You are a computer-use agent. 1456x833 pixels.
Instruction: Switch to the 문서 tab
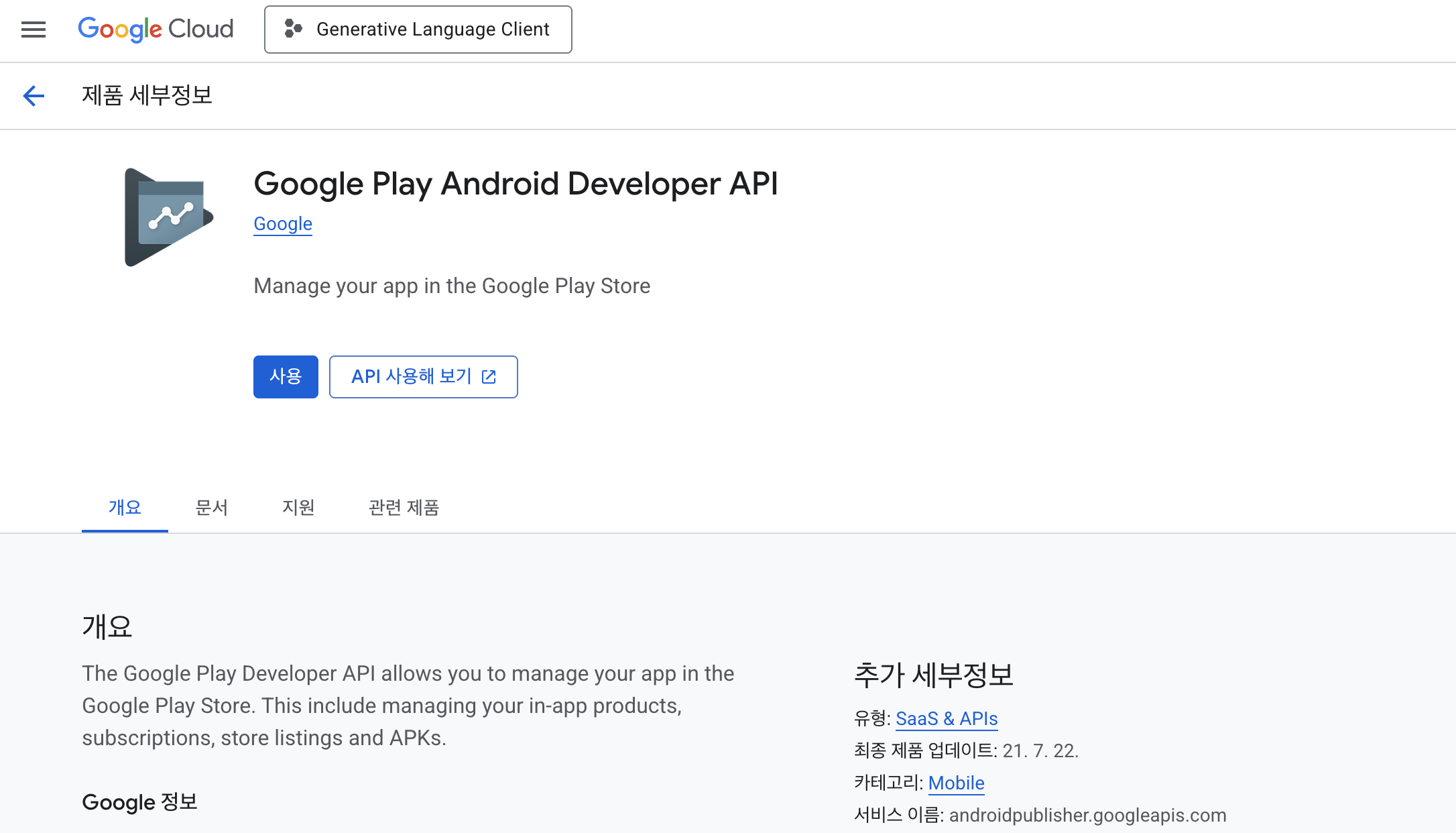click(212, 508)
